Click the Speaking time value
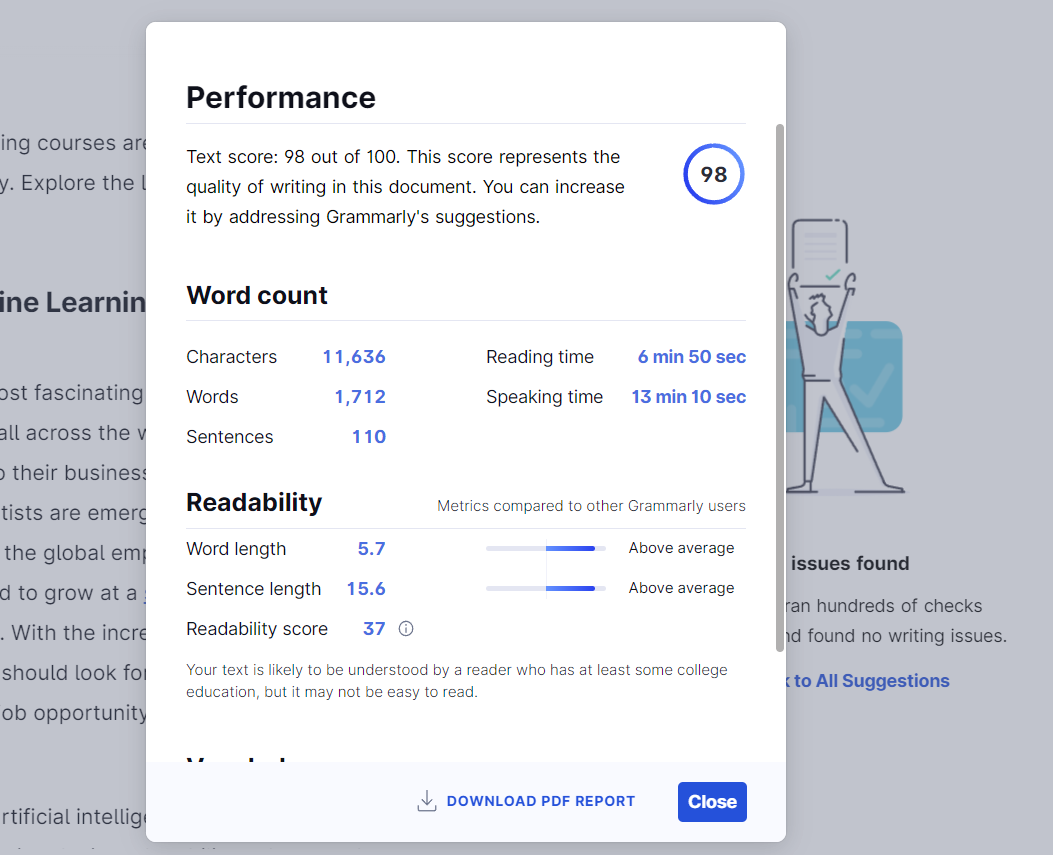 (x=688, y=397)
